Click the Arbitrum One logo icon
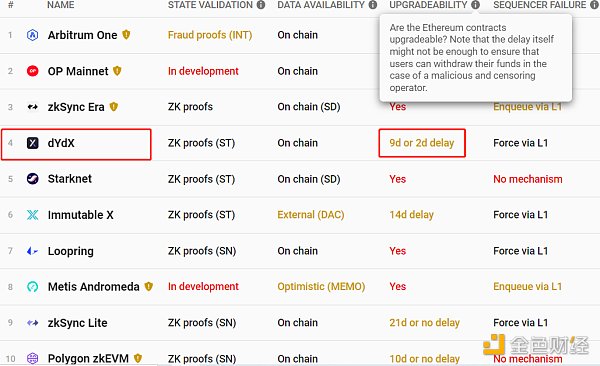The image size is (600, 366). [33, 35]
